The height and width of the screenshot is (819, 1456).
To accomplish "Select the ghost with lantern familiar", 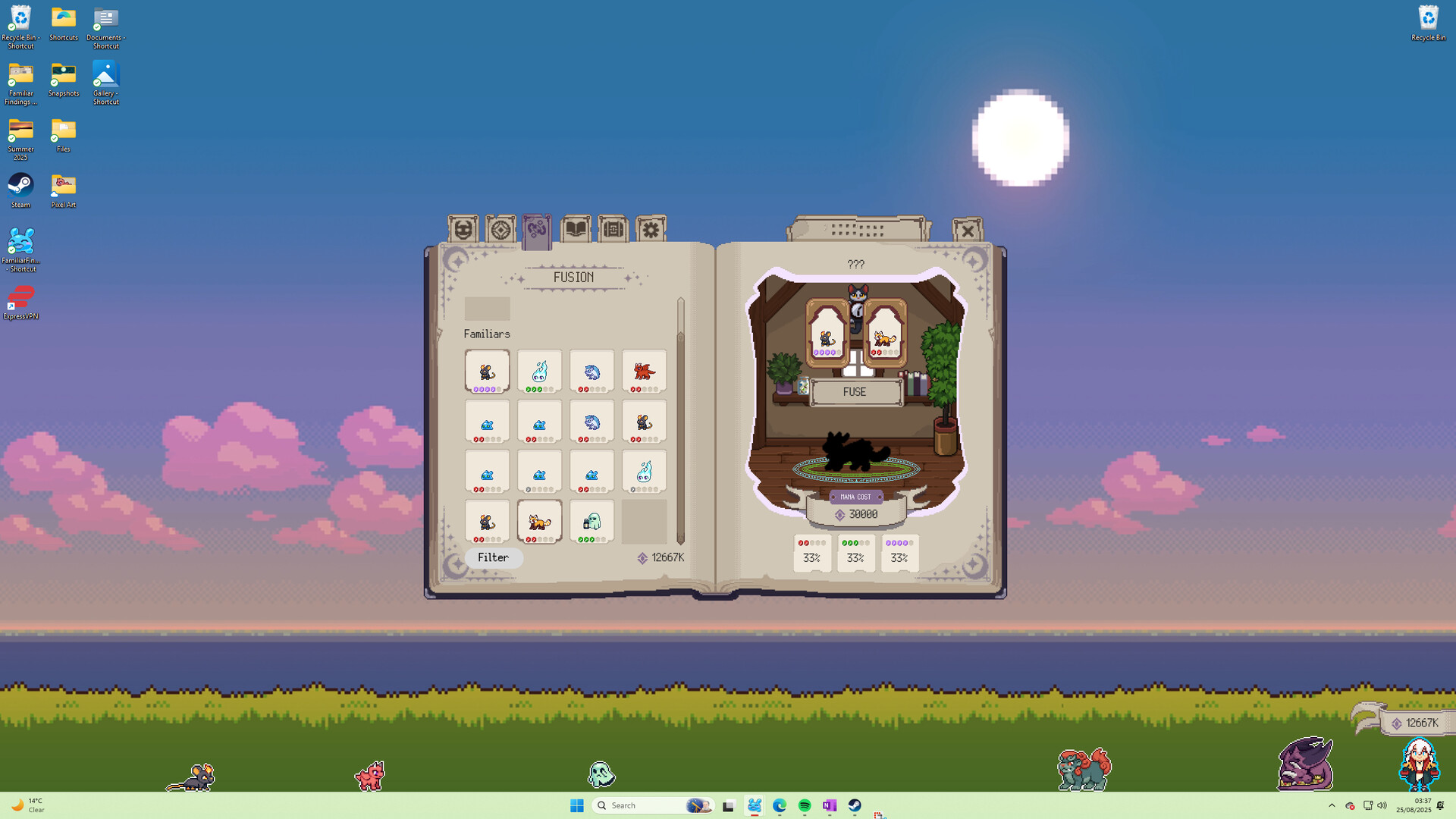I will click(591, 522).
